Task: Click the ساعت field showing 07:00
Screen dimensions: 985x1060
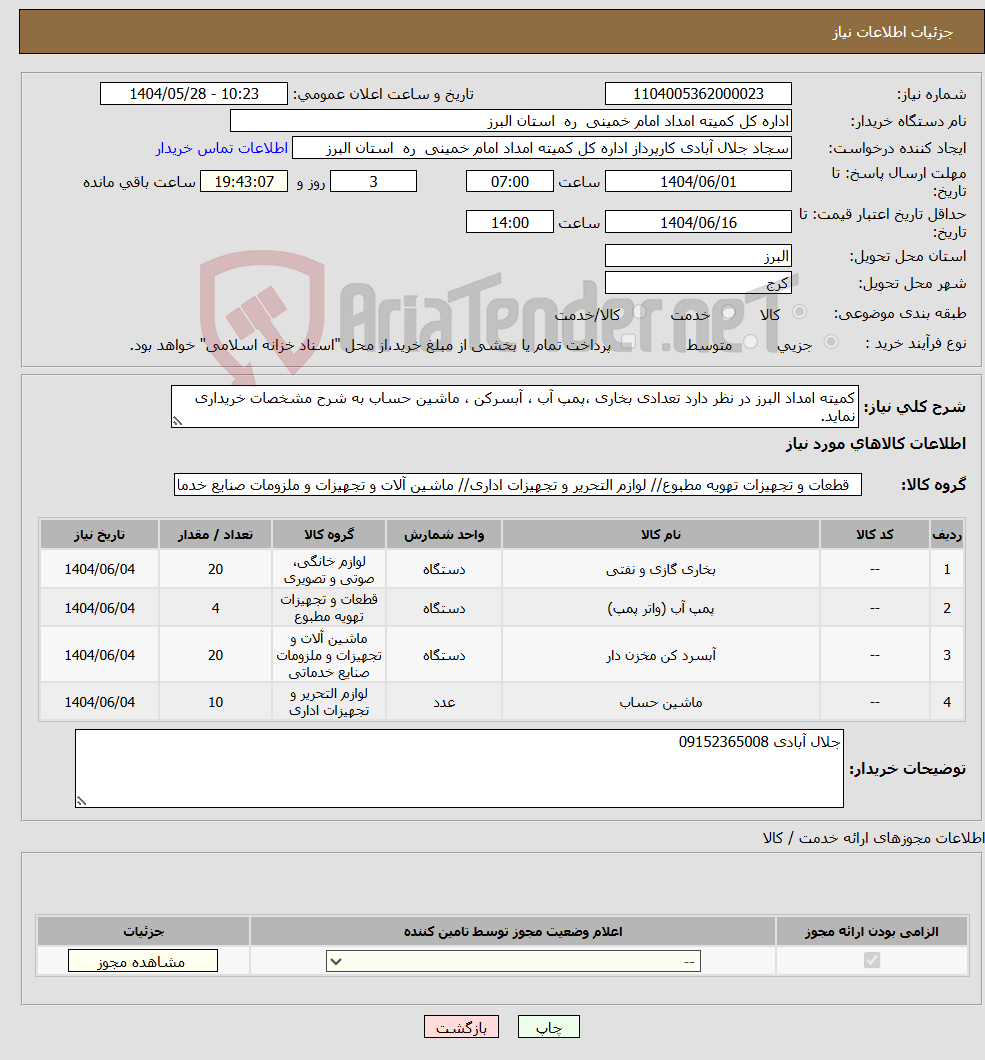Action: (510, 181)
